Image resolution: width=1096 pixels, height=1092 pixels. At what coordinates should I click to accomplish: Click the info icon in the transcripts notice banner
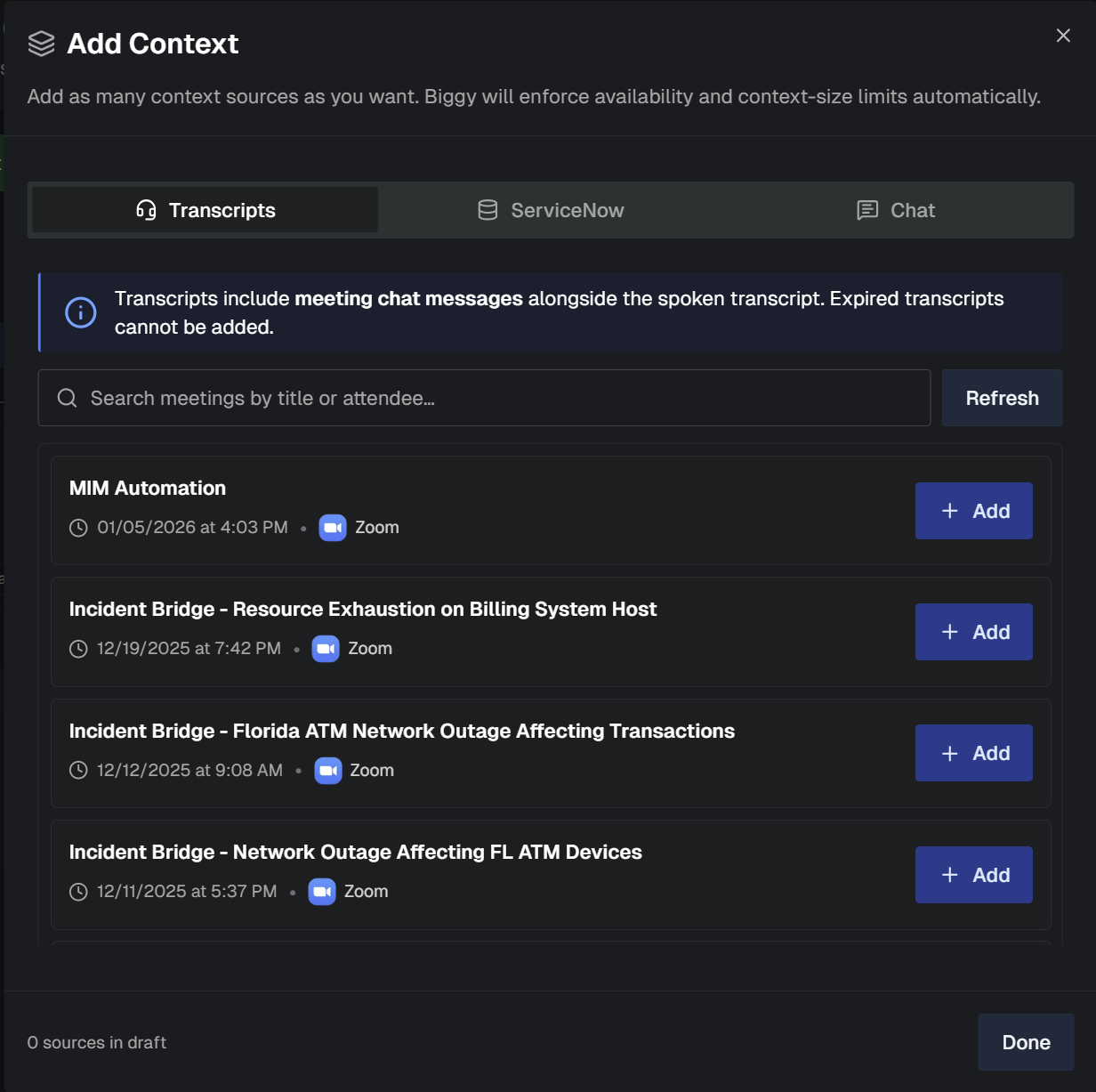click(80, 312)
